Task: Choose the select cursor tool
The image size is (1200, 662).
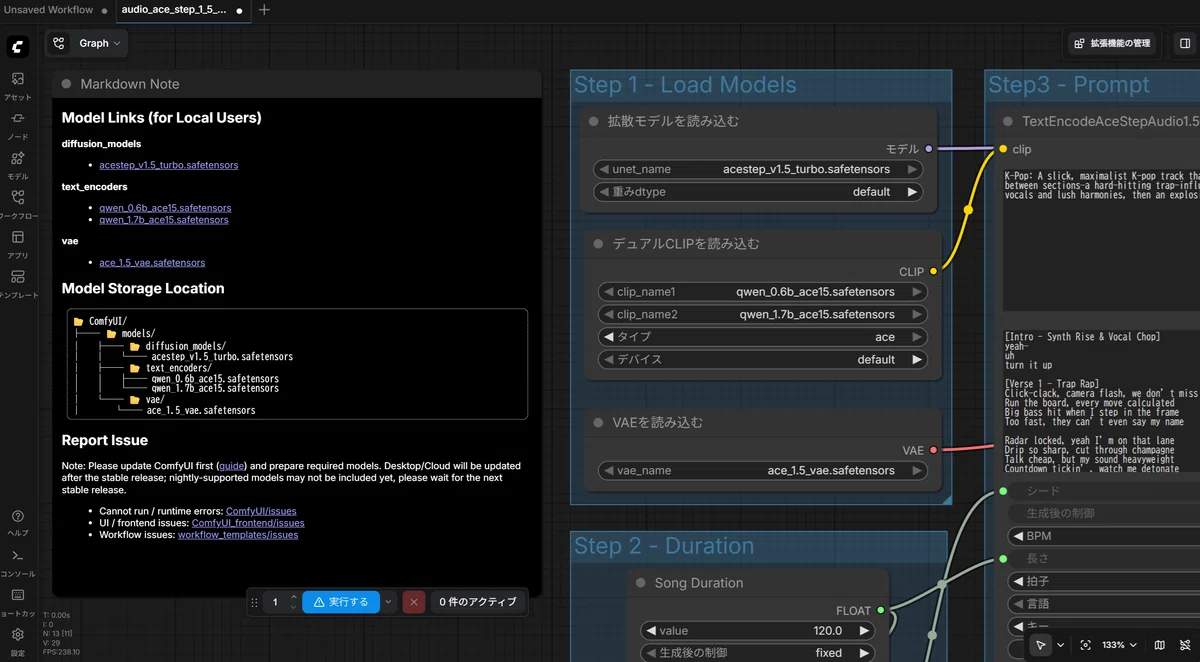Action: pyautogui.click(x=1041, y=645)
